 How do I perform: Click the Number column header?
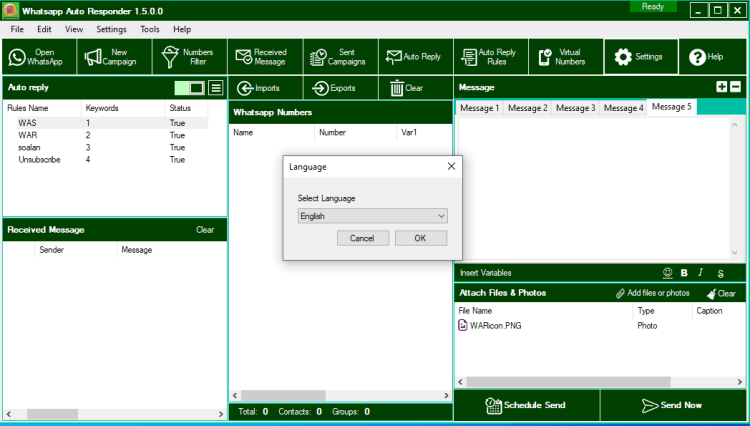[355, 132]
